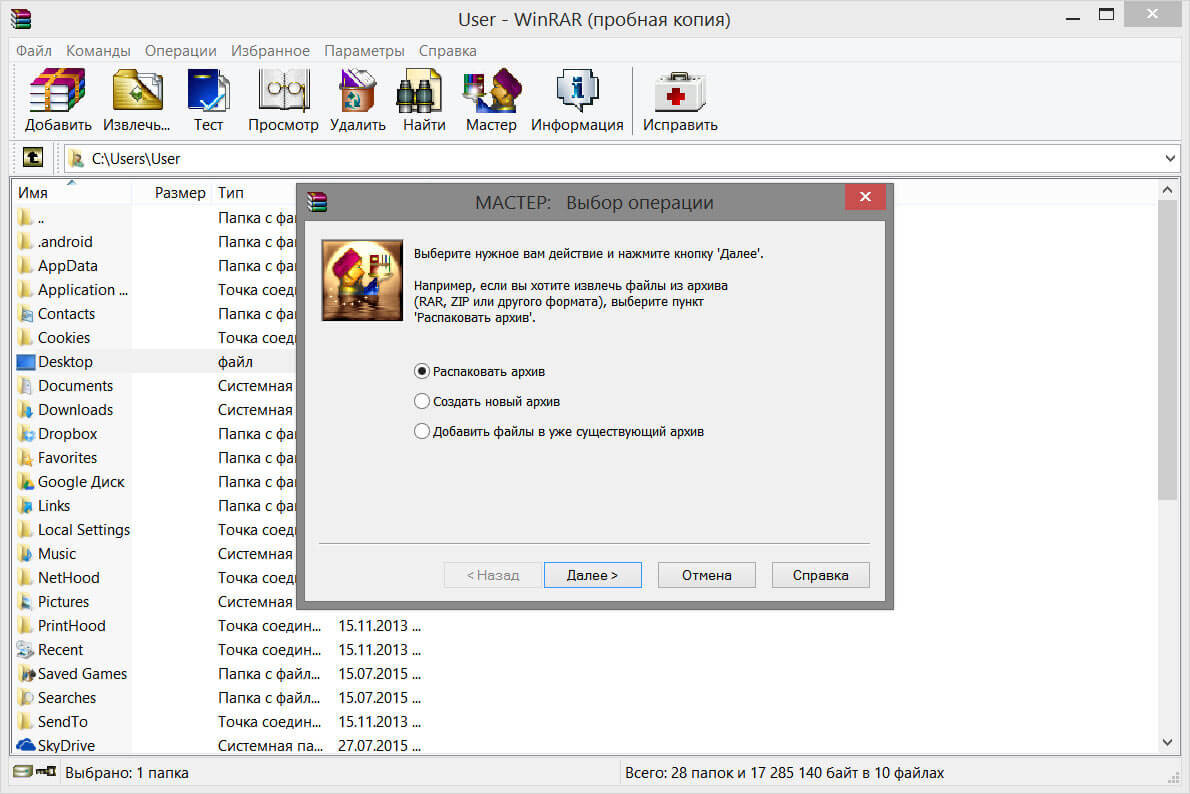Image resolution: width=1190 pixels, height=794 pixels.
Task: Expand the path address dropdown arrow
Action: [1170, 159]
